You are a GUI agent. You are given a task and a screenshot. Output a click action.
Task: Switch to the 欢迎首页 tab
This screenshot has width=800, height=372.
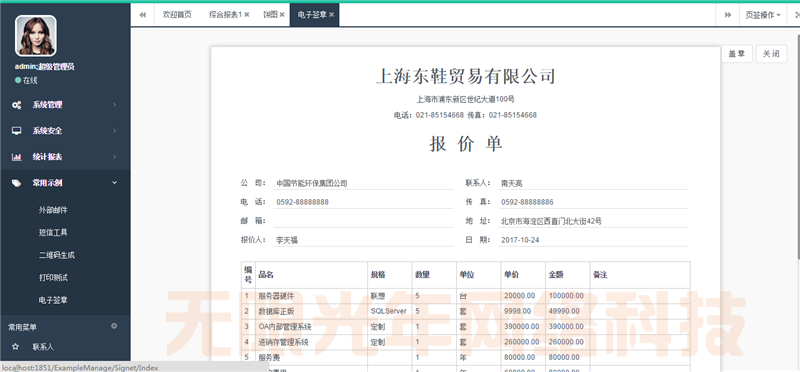[177, 15]
